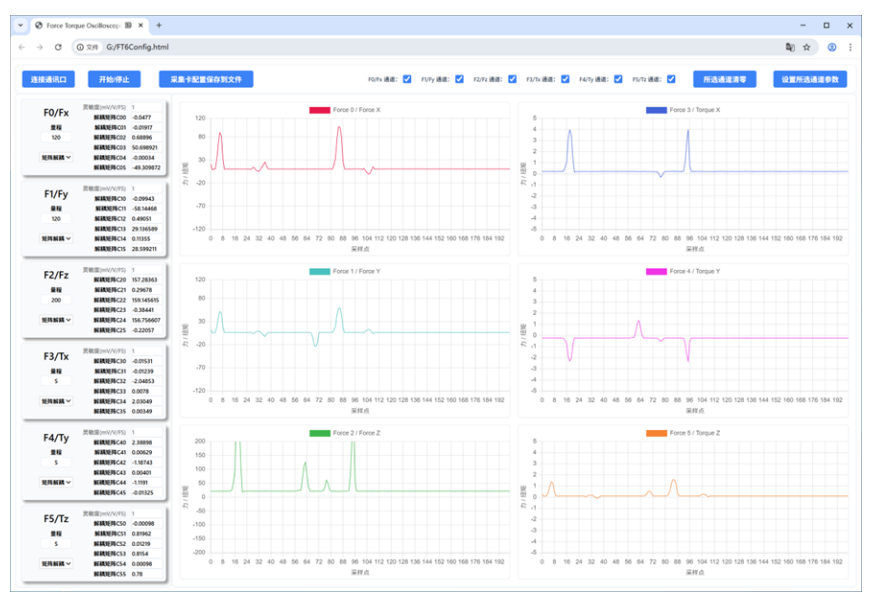This screenshot has width=873, height=603.
Task: Toggle the F5/Tz 通道 checkbox
Action: [x=671, y=79]
